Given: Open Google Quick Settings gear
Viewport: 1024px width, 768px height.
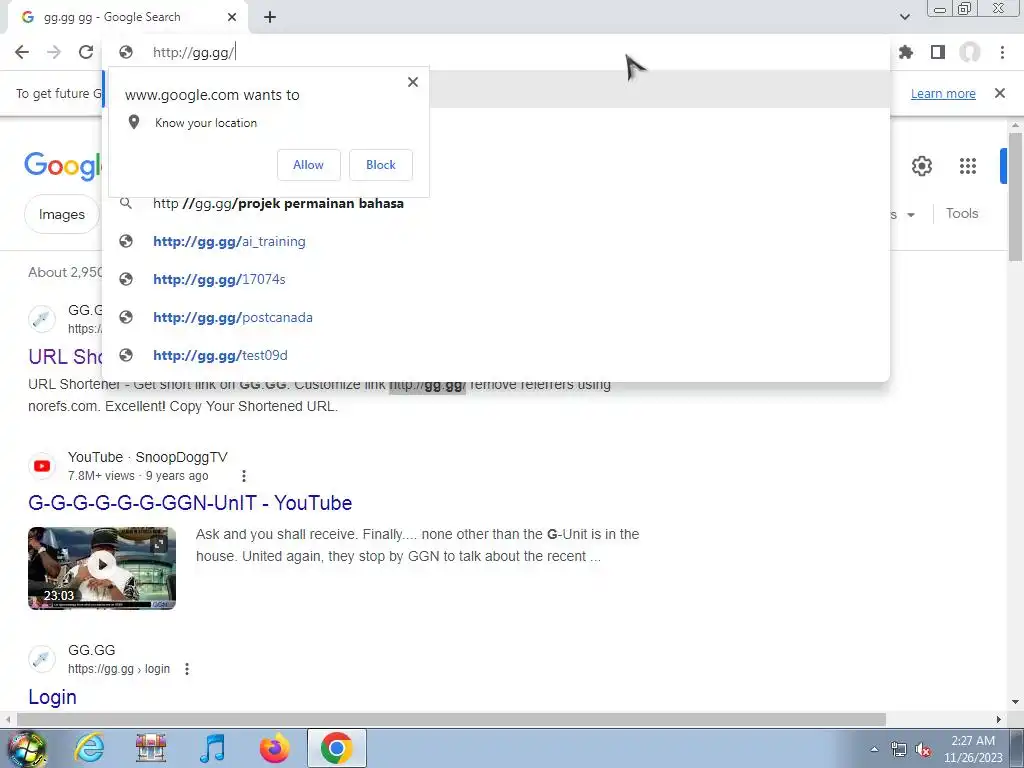Looking at the screenshot, I should point(921,166).
